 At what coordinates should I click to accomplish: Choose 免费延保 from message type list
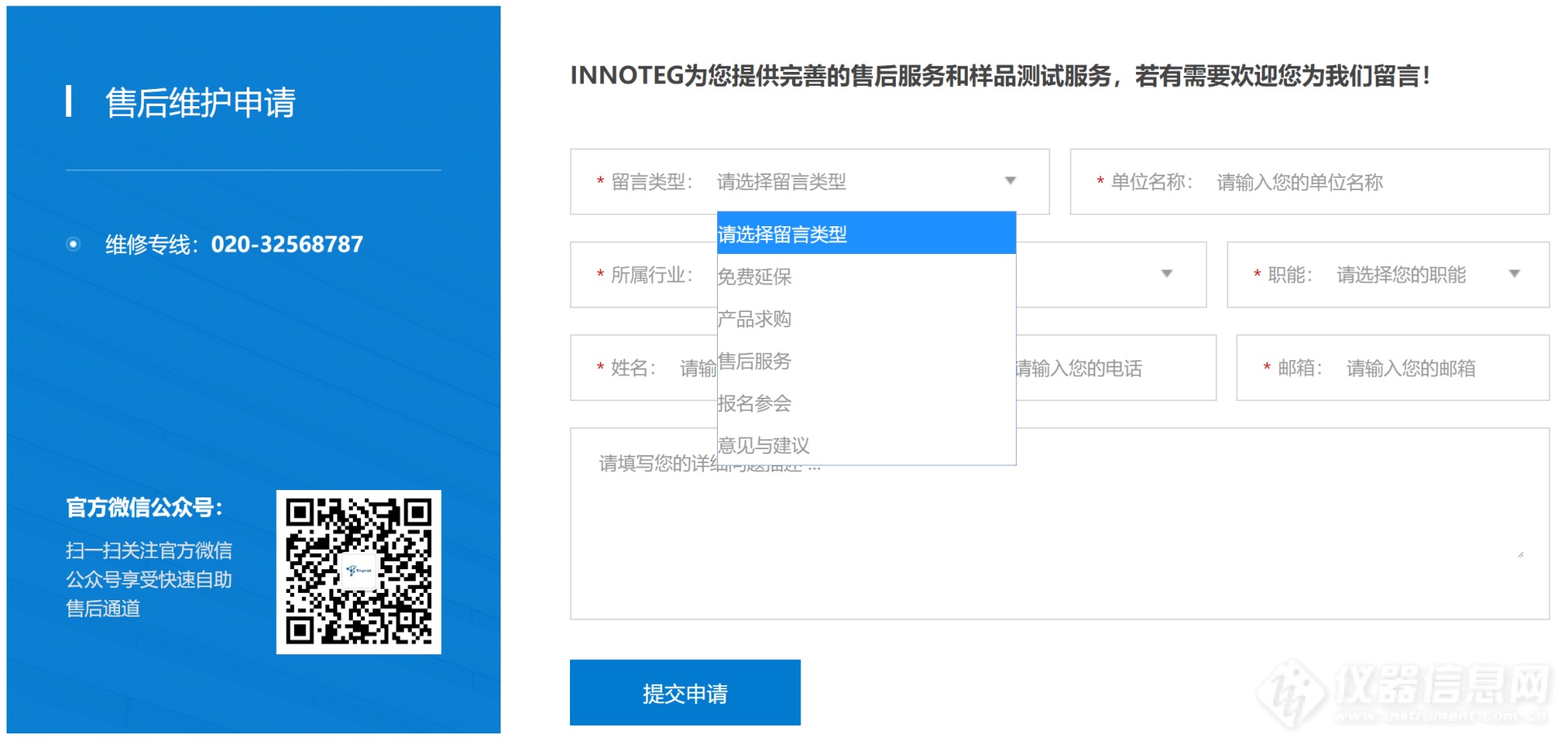coord(866,276)
